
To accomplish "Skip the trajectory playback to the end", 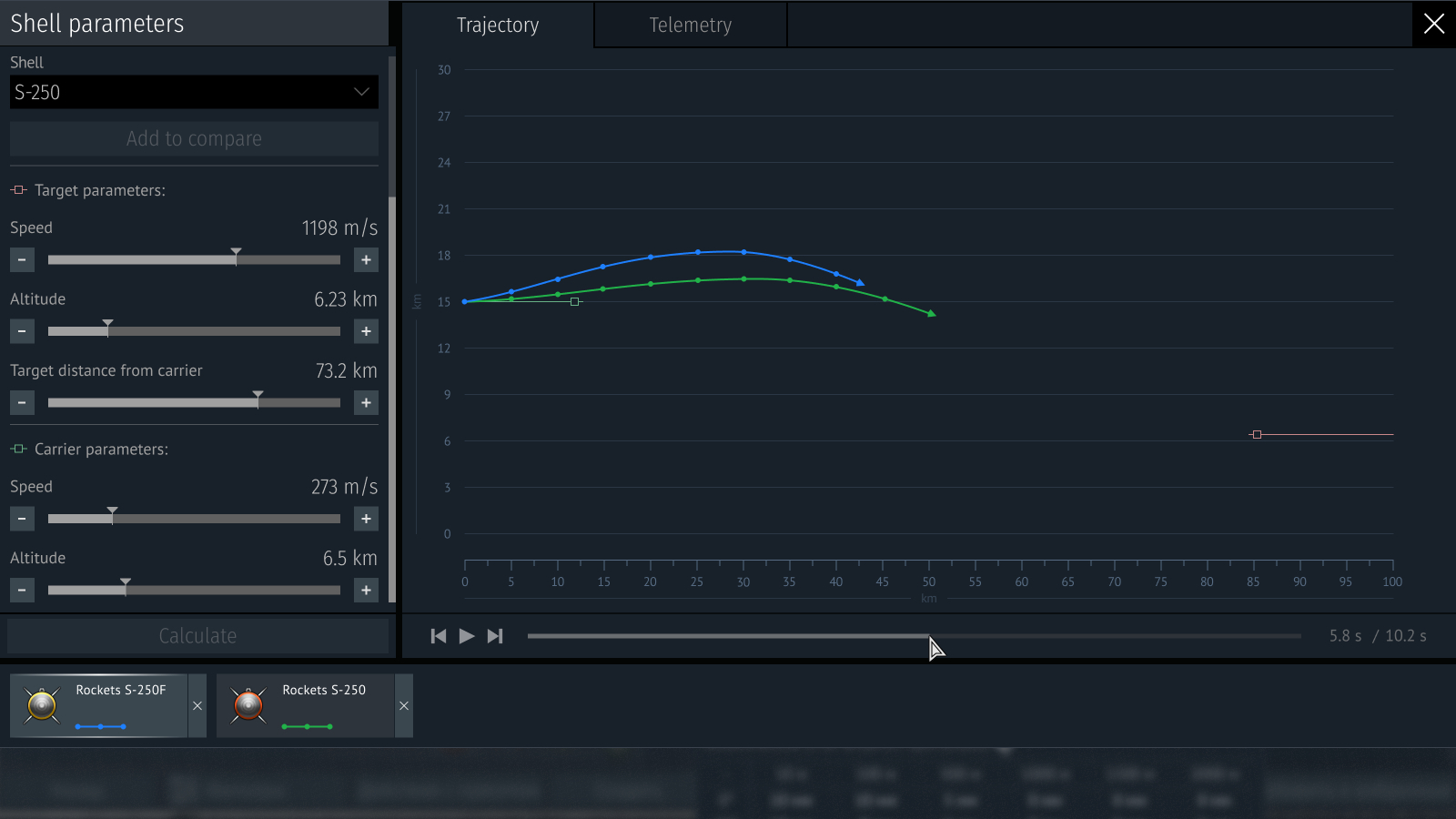I will point(495,636).
